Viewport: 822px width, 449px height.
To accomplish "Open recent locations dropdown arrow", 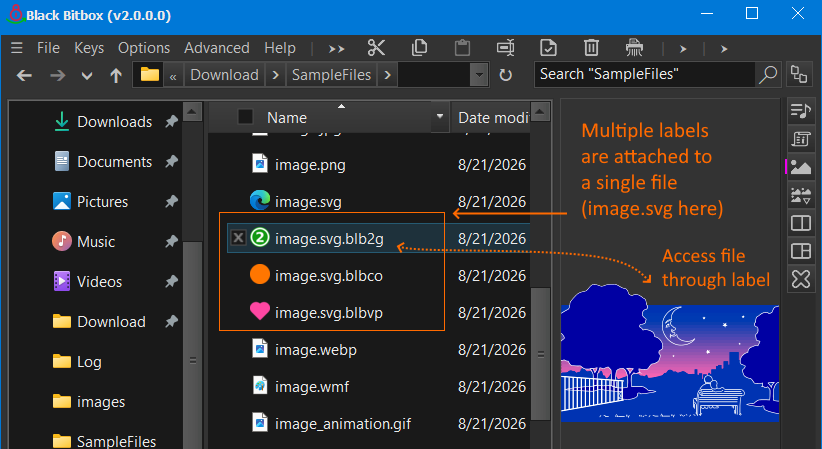I will (x=87, y=76).
